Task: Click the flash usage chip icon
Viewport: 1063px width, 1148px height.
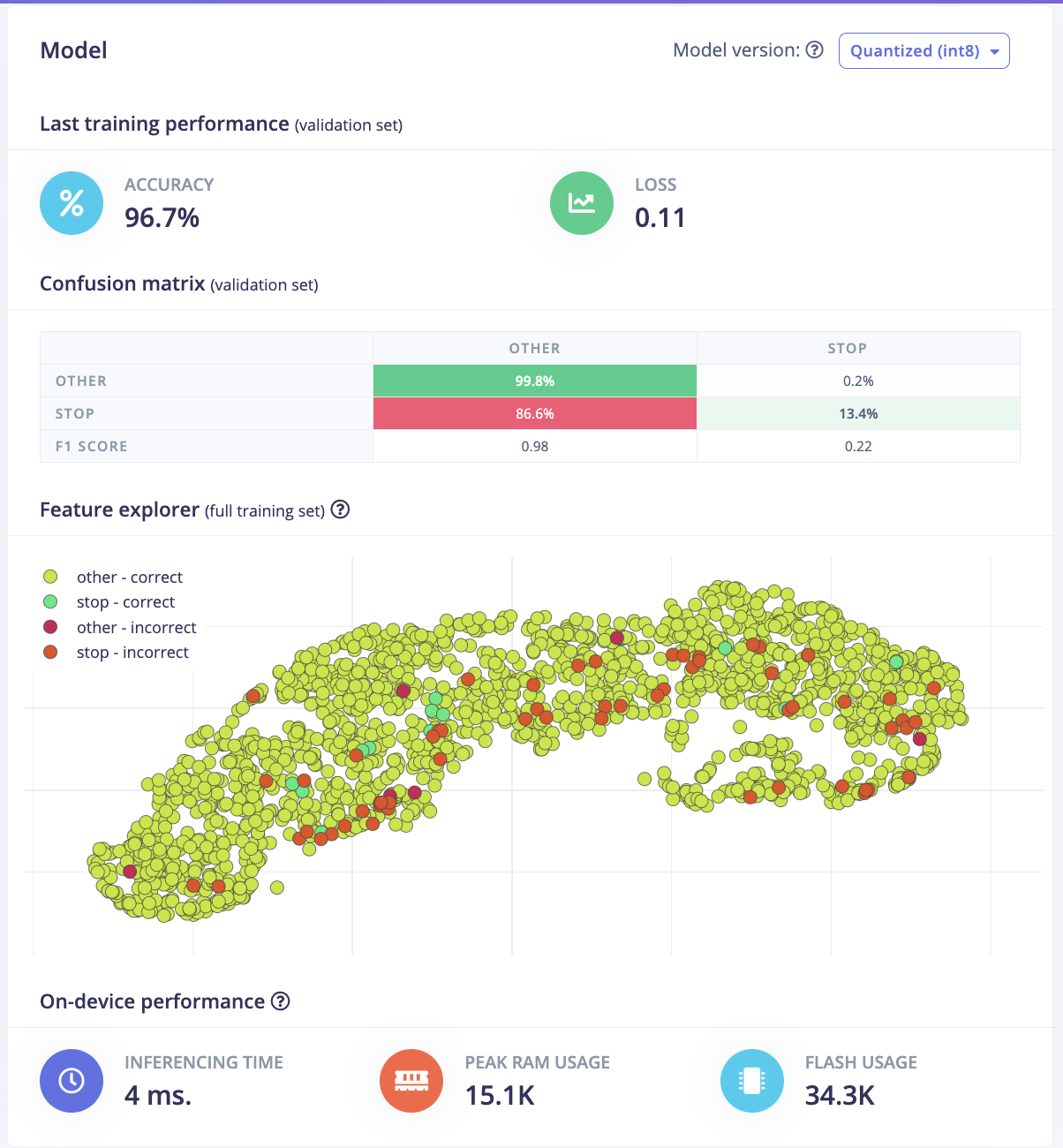Action: (x=752, y=1081)
